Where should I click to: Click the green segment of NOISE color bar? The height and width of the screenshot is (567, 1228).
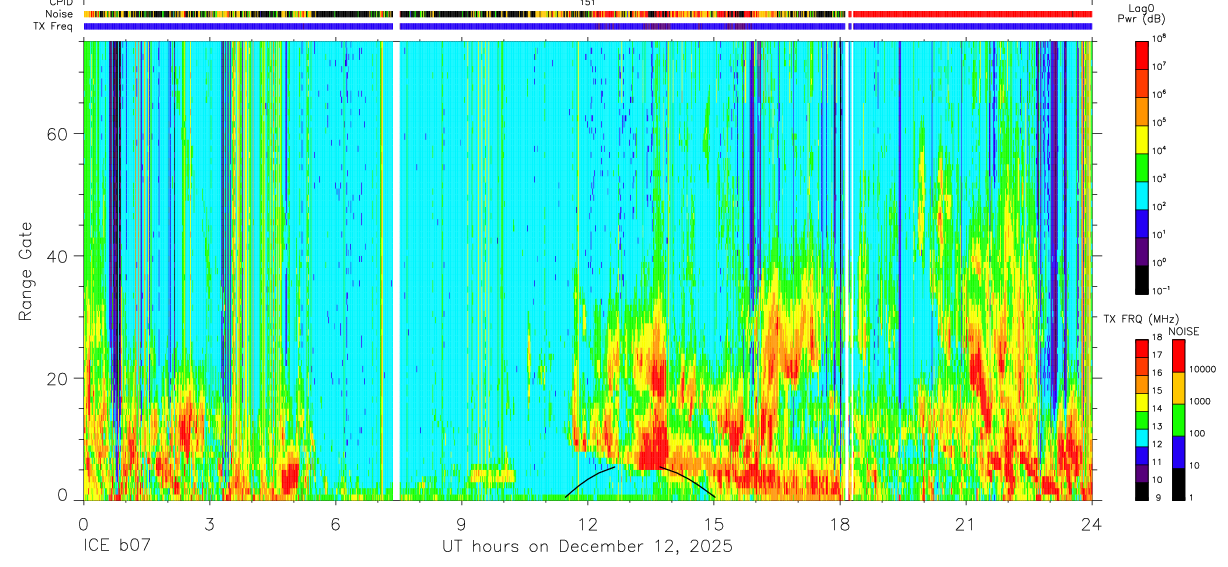pos(1177,420)
